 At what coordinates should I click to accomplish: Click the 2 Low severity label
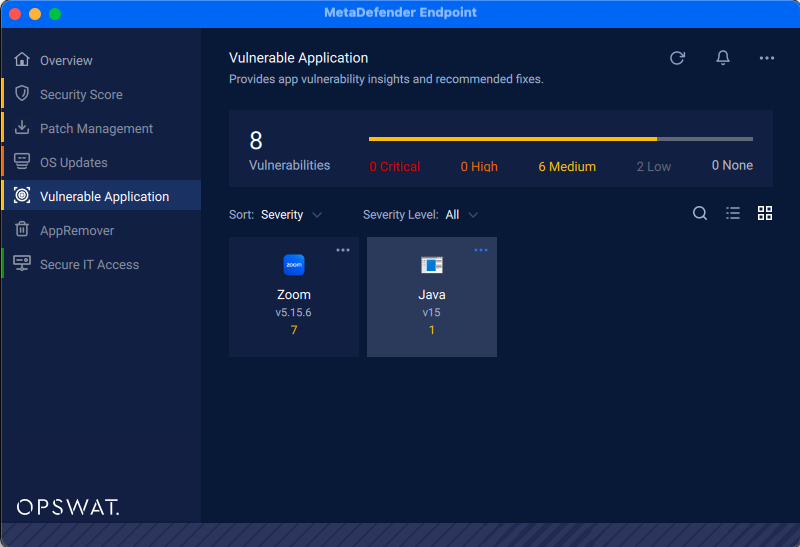[x=654, y=166]
